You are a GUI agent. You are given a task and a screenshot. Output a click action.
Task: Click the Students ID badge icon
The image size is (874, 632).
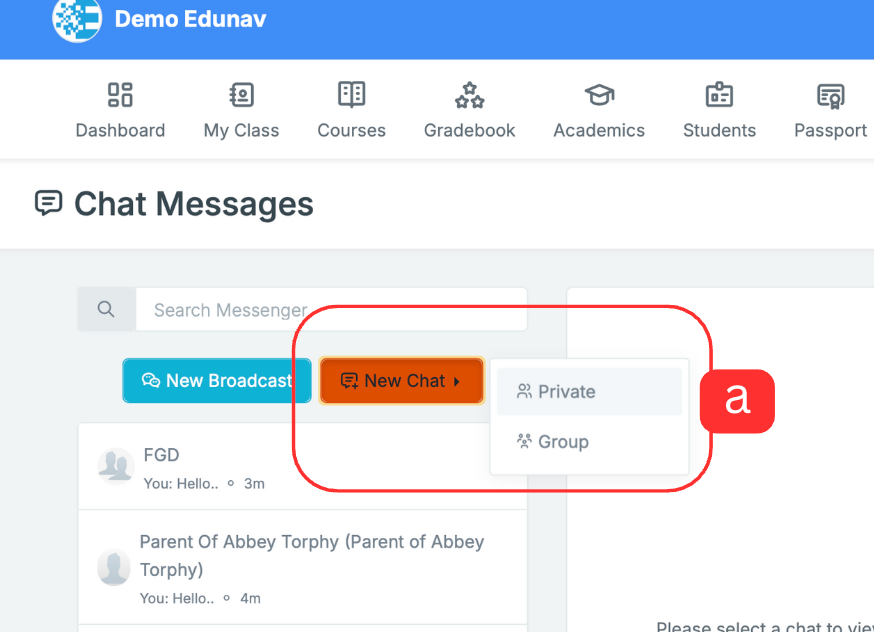[x=719, y=95]
